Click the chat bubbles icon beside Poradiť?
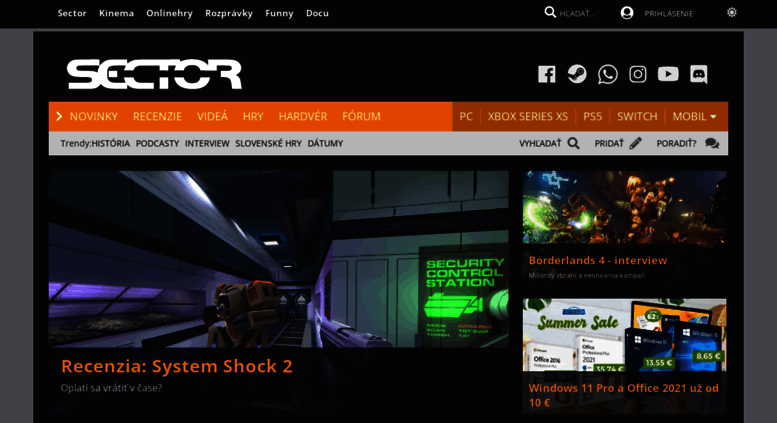 click(x=712, y=144)
